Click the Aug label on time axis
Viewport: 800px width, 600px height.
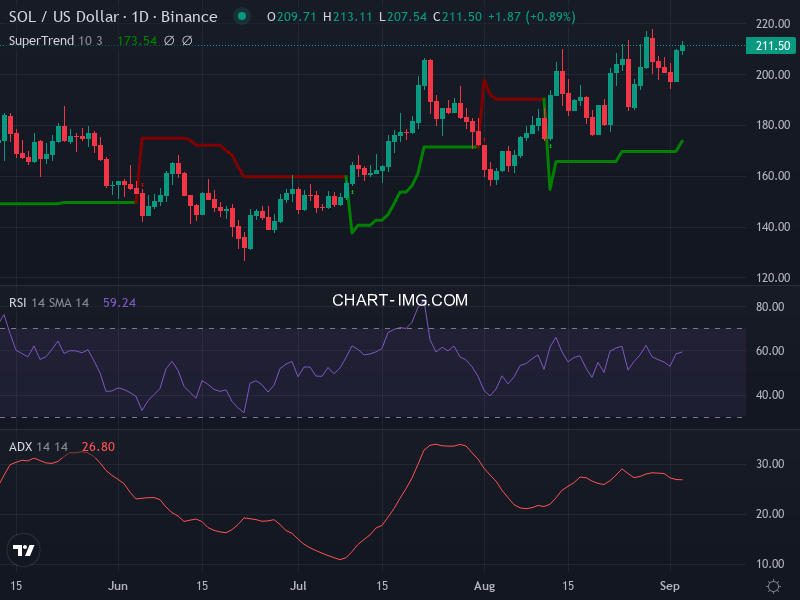(484, 584)
